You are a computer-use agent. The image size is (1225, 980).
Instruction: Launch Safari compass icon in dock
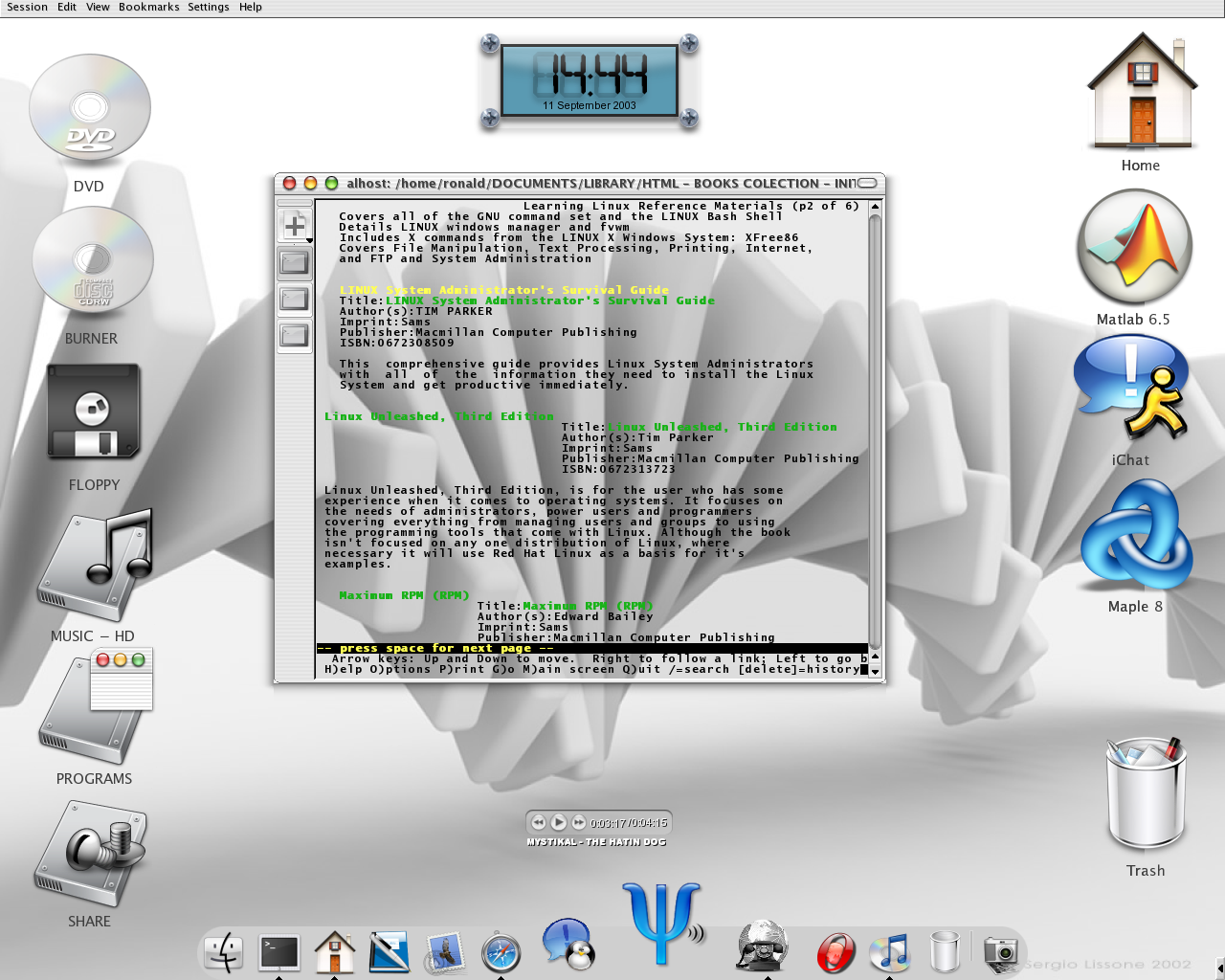point(501,953)
